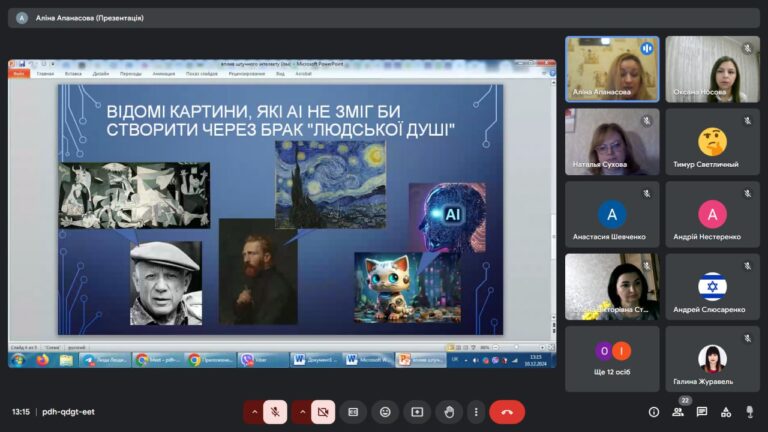Turn on the camera in Meet
Image resolution: width=768 pixels, height=432 pixels.
click(323, 412)
